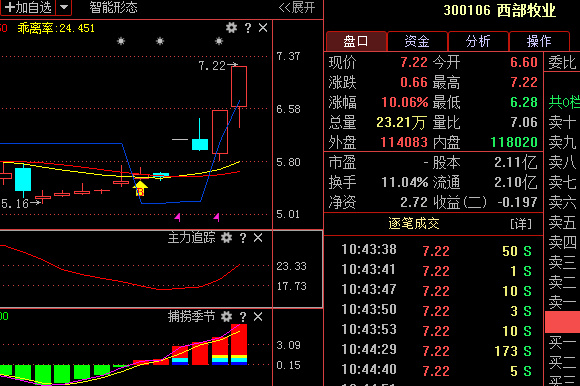Click the 股本 2.11亿 value
The image size is (580, 386).
pos(516,162)
